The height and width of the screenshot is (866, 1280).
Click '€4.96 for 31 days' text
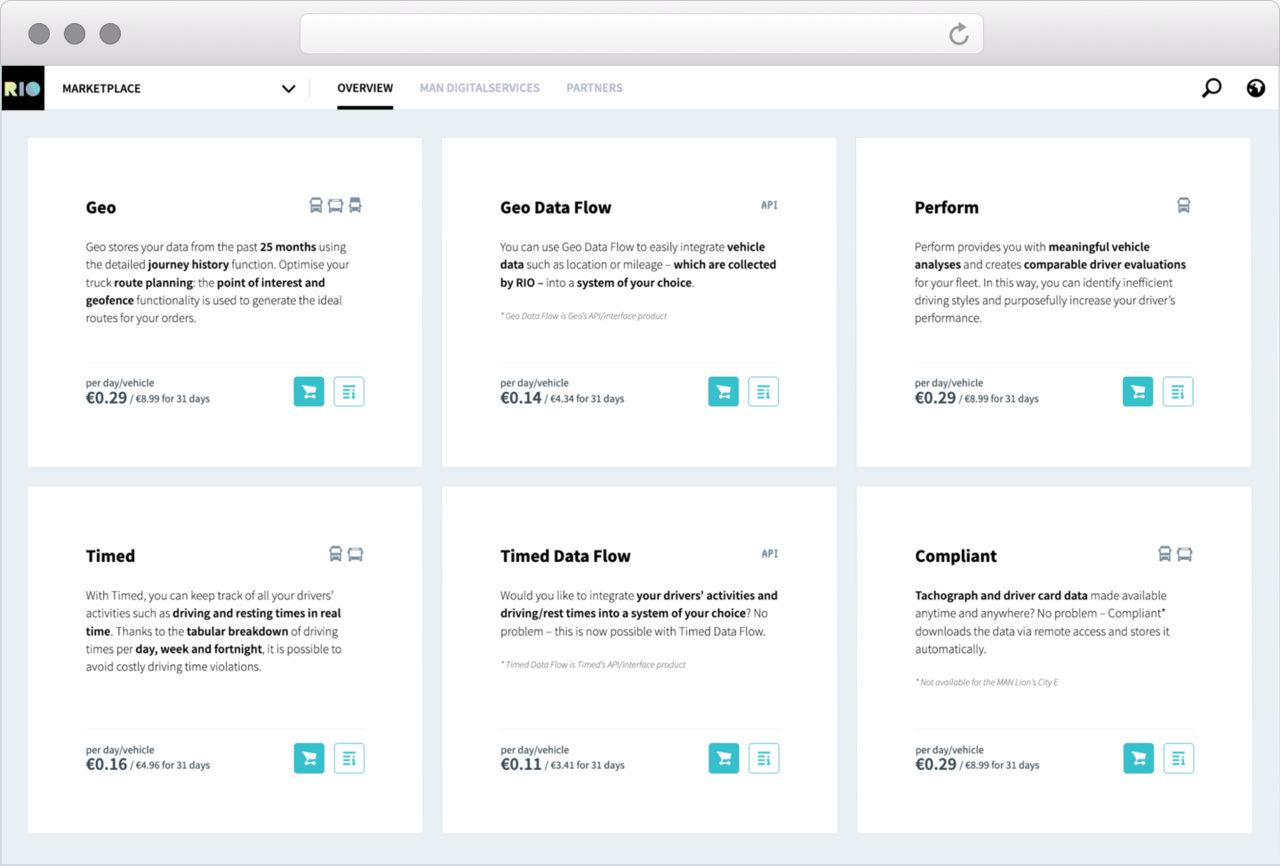tap(173, 766)
